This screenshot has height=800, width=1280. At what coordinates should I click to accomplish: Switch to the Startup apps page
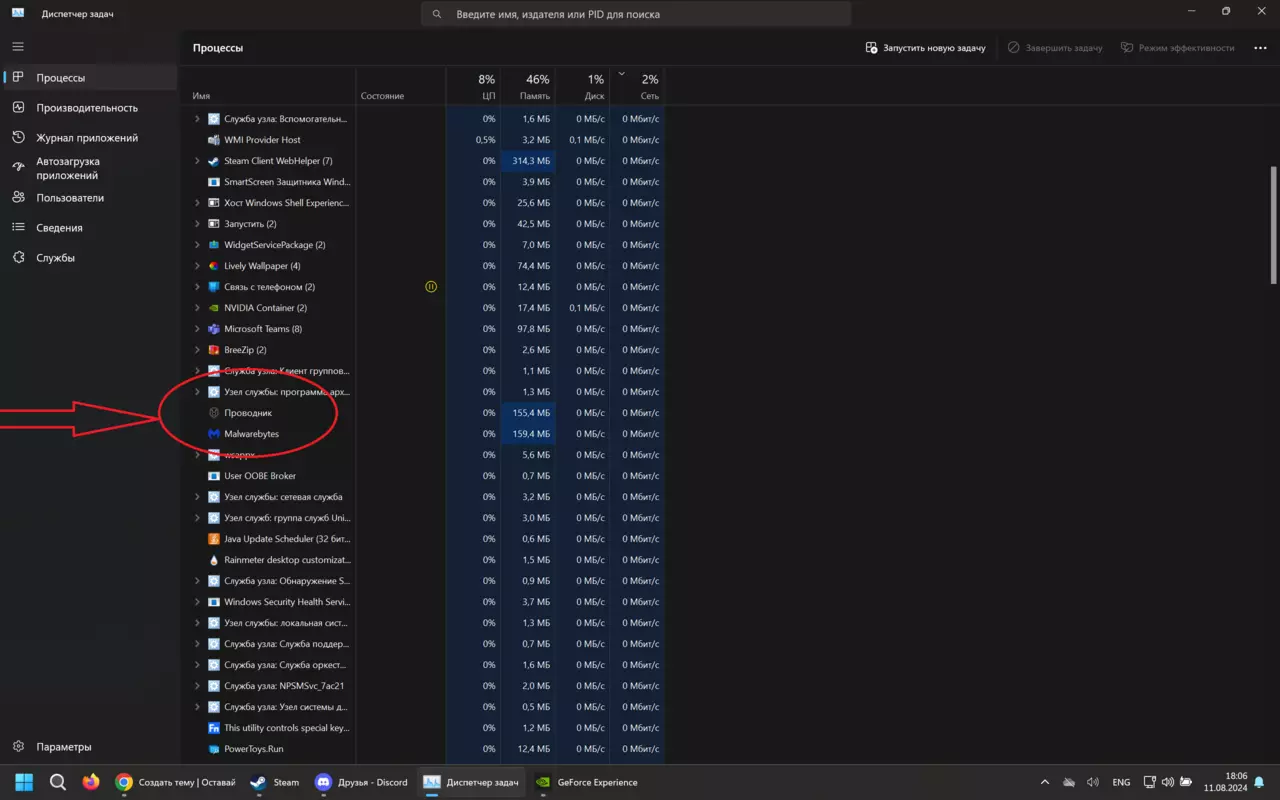click(x=68, y=168)
